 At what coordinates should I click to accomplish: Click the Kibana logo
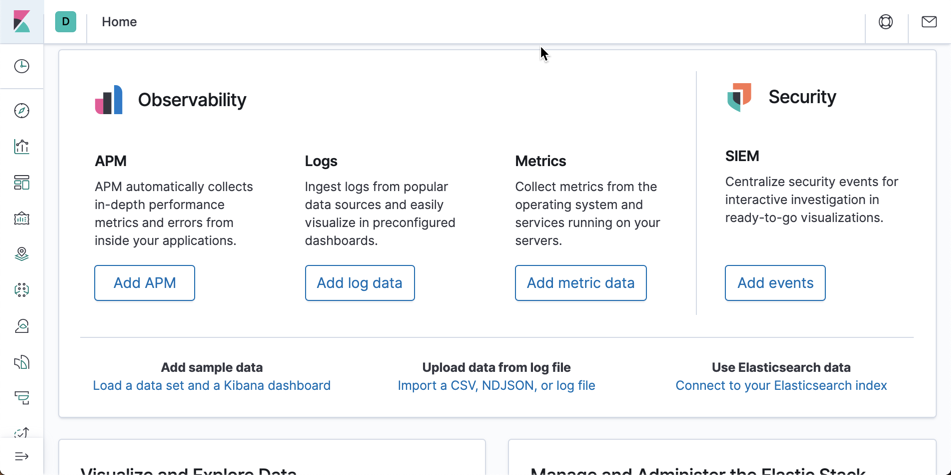click(21, 21)
